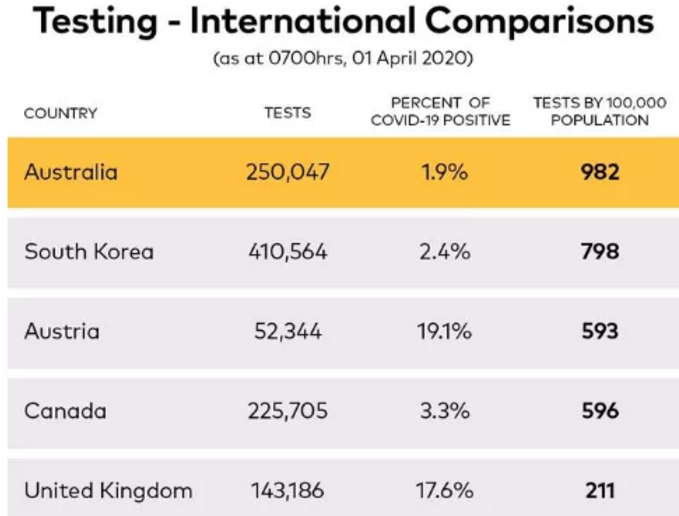Viewport: 679px width, 516px height.
Task: Click the date subtitle under the title
Action: click(342, 59)
